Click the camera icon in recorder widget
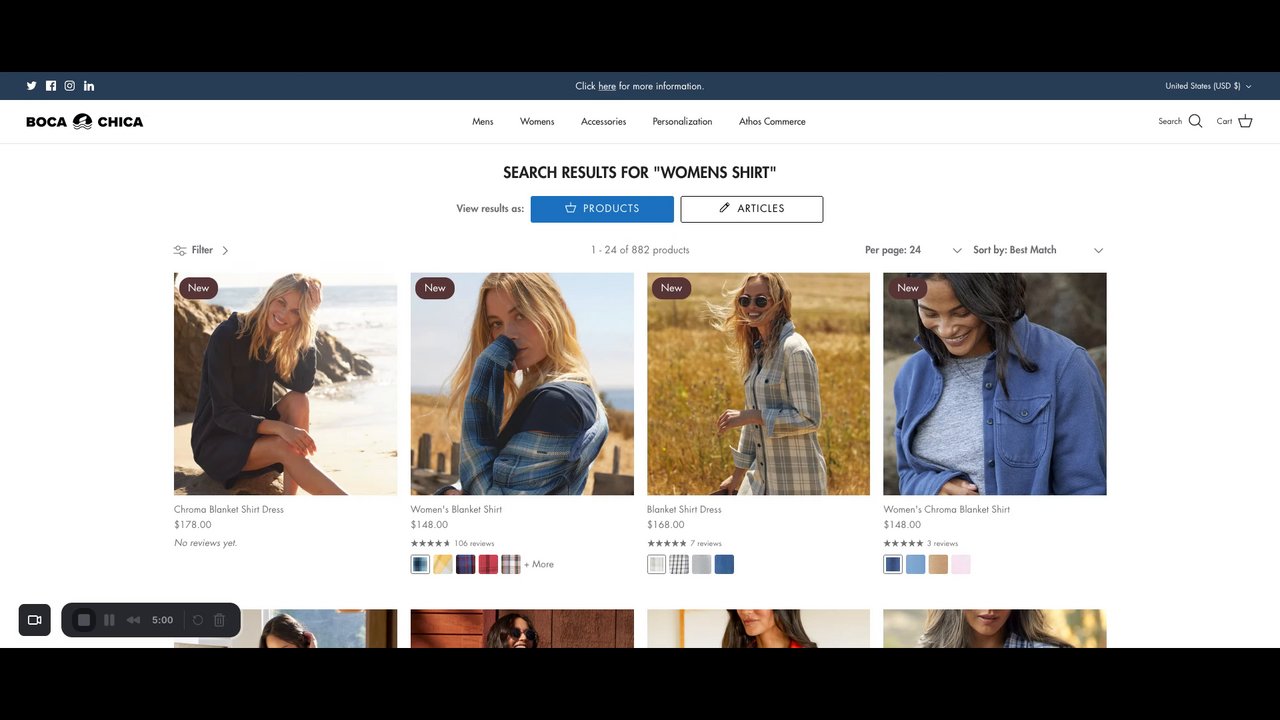This screenshot has height=720, width=1280. pos(34,620)
